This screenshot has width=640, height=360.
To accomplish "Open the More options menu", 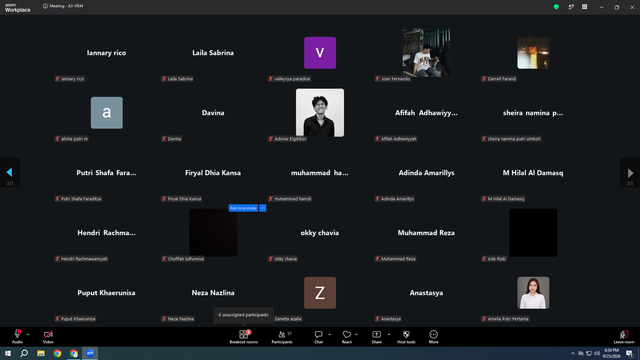I will [x=433, y=337].
